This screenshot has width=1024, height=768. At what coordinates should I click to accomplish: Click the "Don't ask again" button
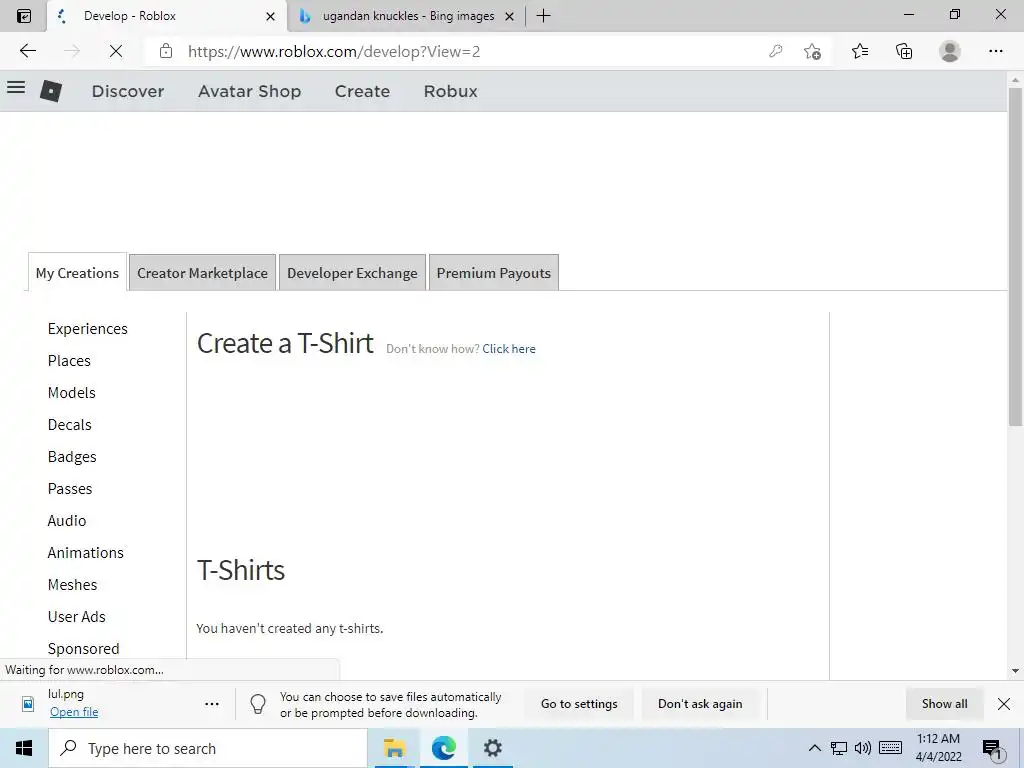click(x=700, y=704)
